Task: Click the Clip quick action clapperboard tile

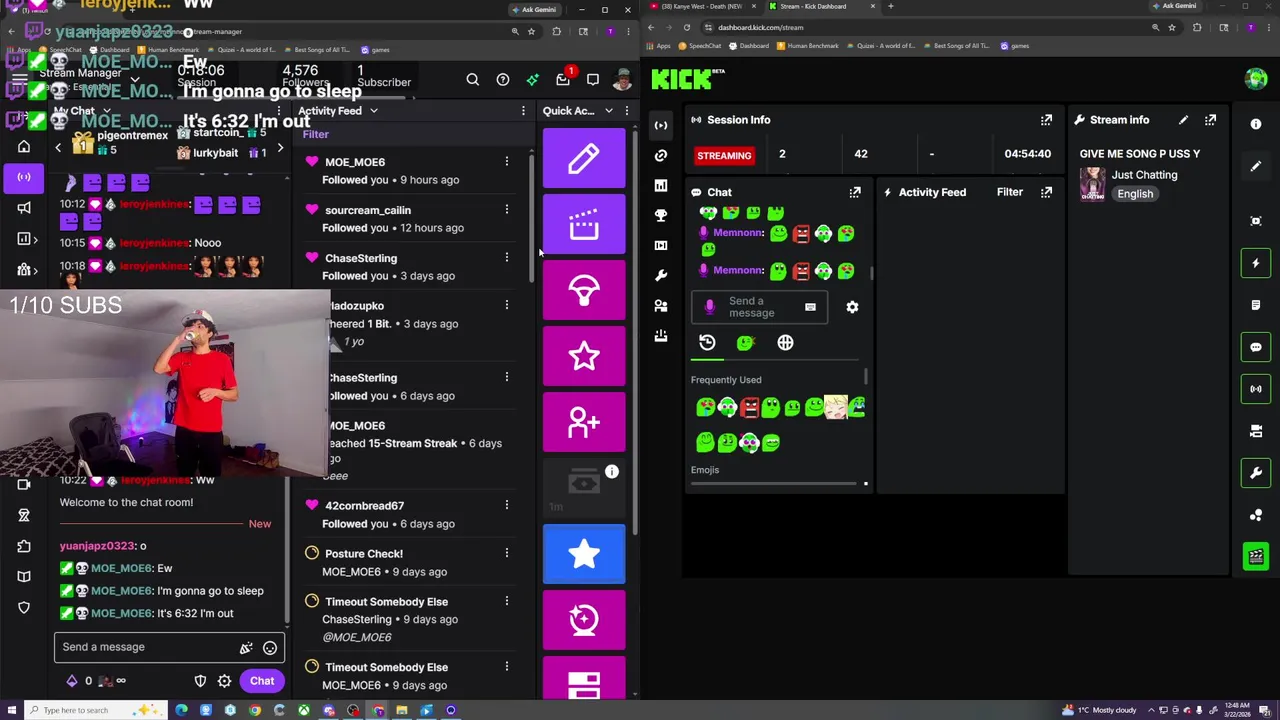Action: (x=584, y=225)
